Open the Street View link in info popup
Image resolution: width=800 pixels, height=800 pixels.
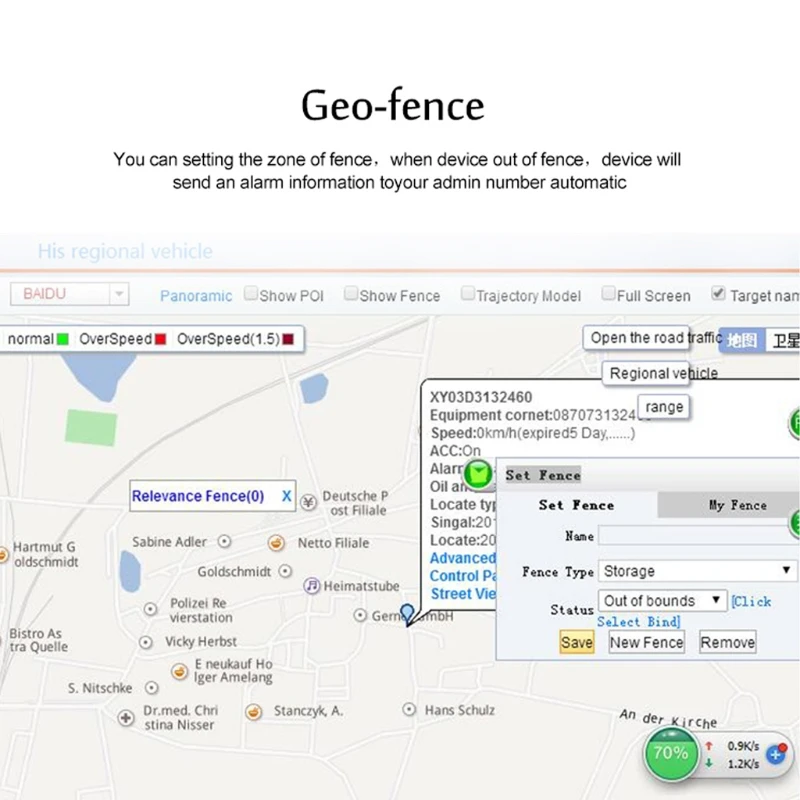coord(463,594)
